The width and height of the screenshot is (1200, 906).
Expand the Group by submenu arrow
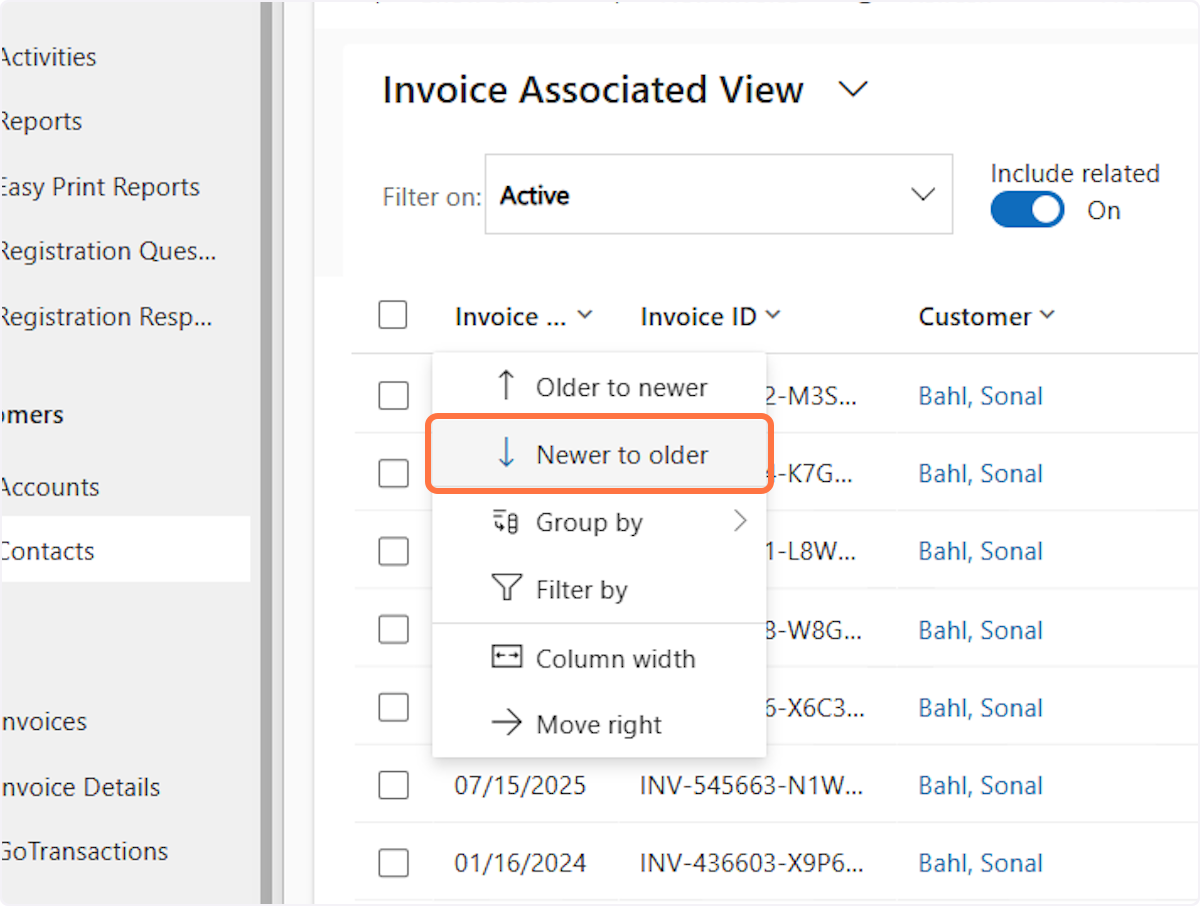pos(740,521)
